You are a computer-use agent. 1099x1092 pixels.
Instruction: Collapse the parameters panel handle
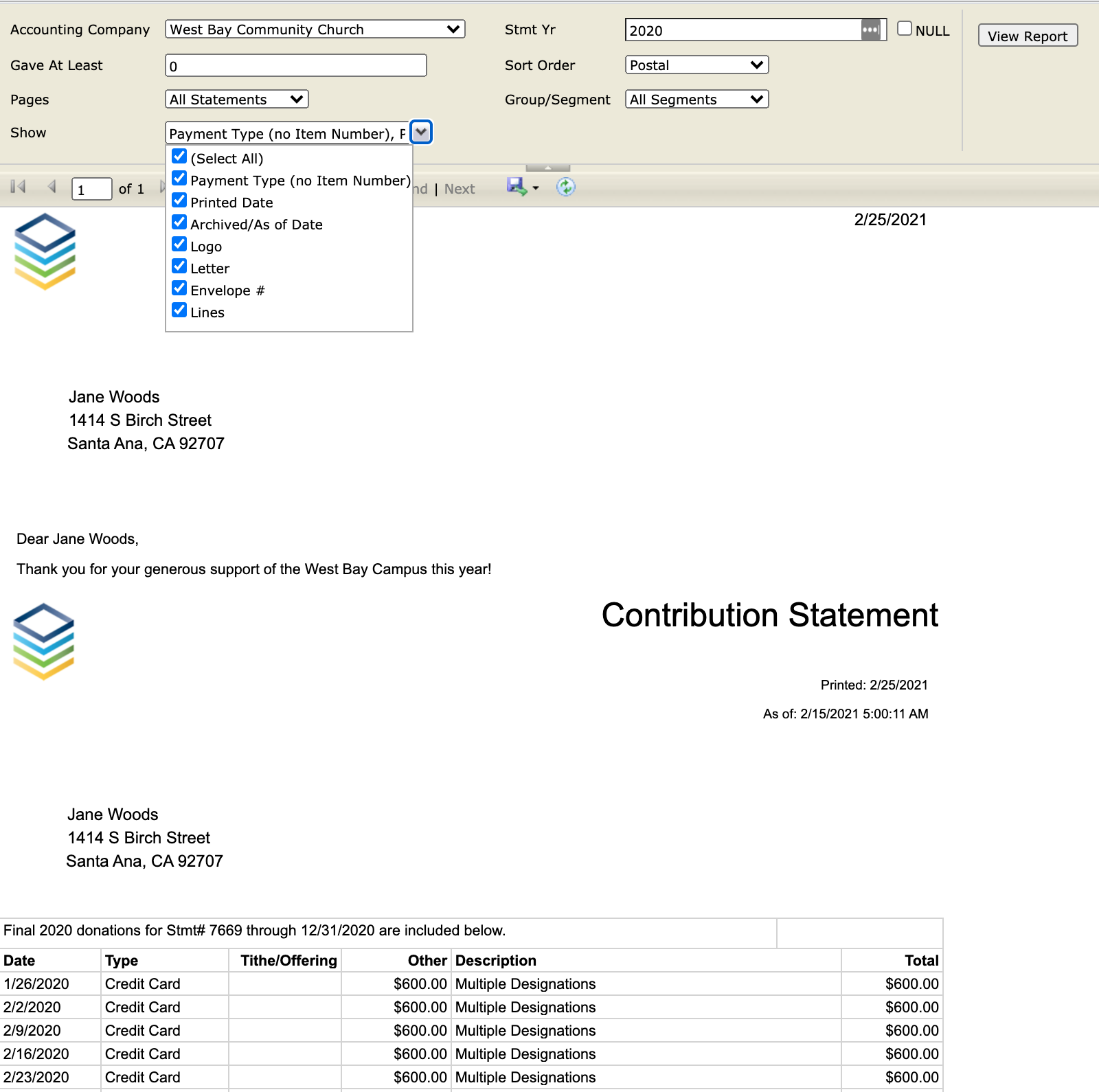coord(547,168)
